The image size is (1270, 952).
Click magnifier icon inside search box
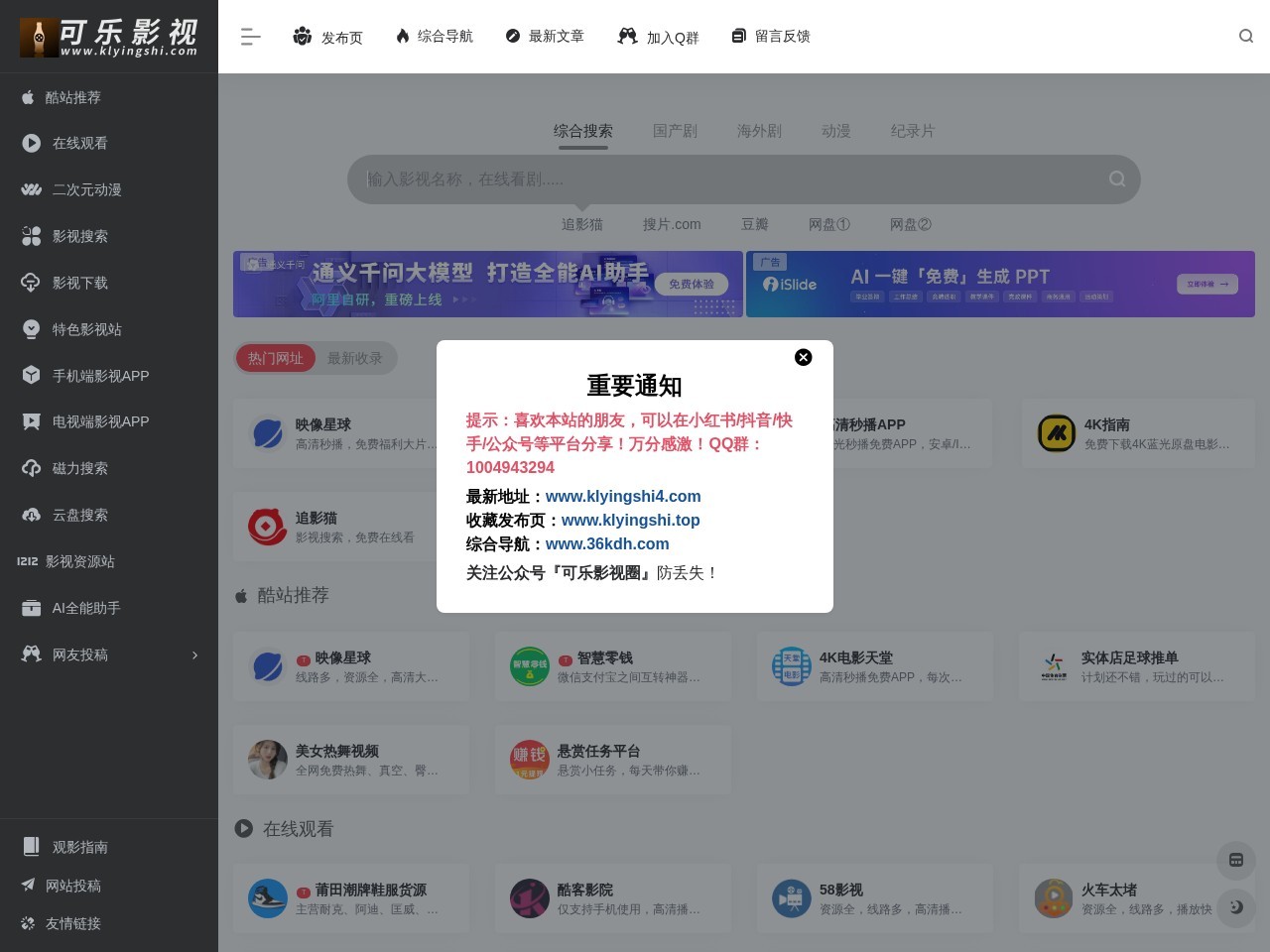[x=1117, y=179]
